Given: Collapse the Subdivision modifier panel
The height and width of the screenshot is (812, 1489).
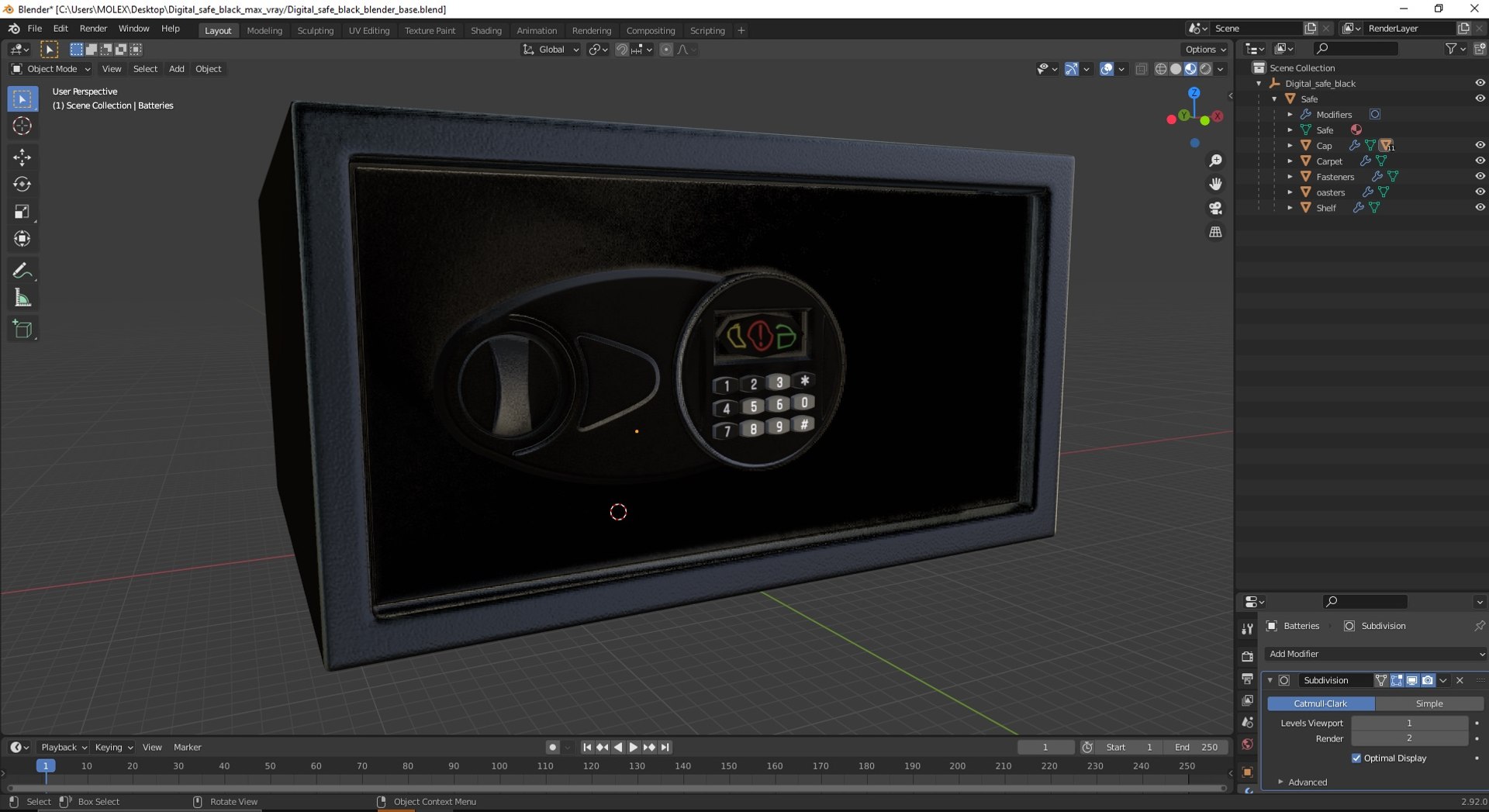Looking at the screenshot, I should click(1270, 680).
